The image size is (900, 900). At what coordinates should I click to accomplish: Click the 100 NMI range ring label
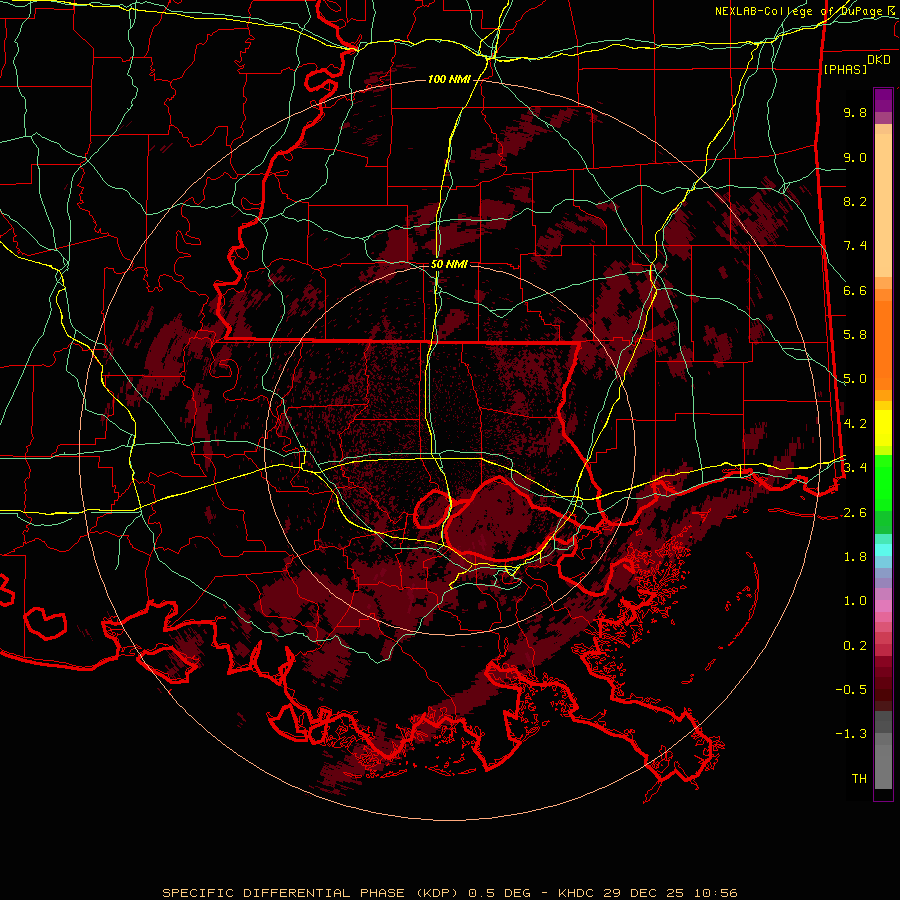pyautogui.click(x=449, y=79)
